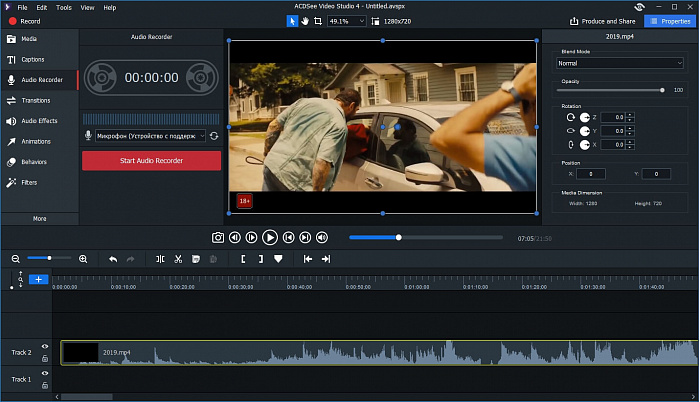Split the clip at playhead
The height and width of the screenshot is (402, 700).
[160, 259]
